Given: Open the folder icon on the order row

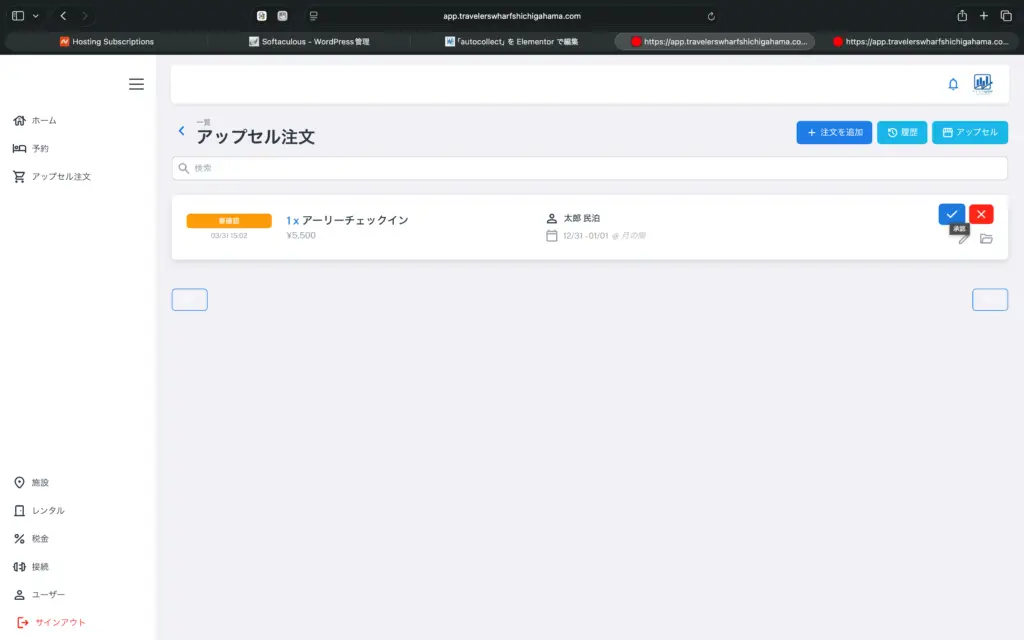Looking at the screenshot, I should [986, 239].
